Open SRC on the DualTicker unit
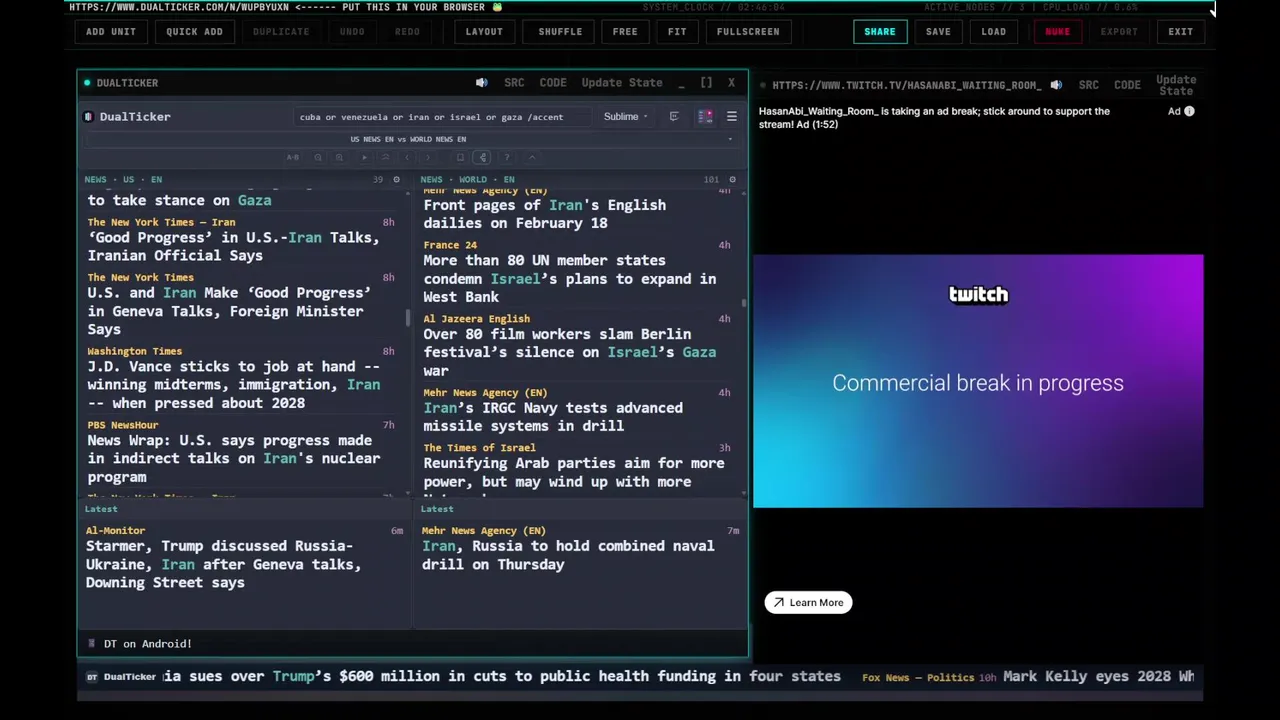Viewport: 1280px width, 720px height. (x=514, y=83)
